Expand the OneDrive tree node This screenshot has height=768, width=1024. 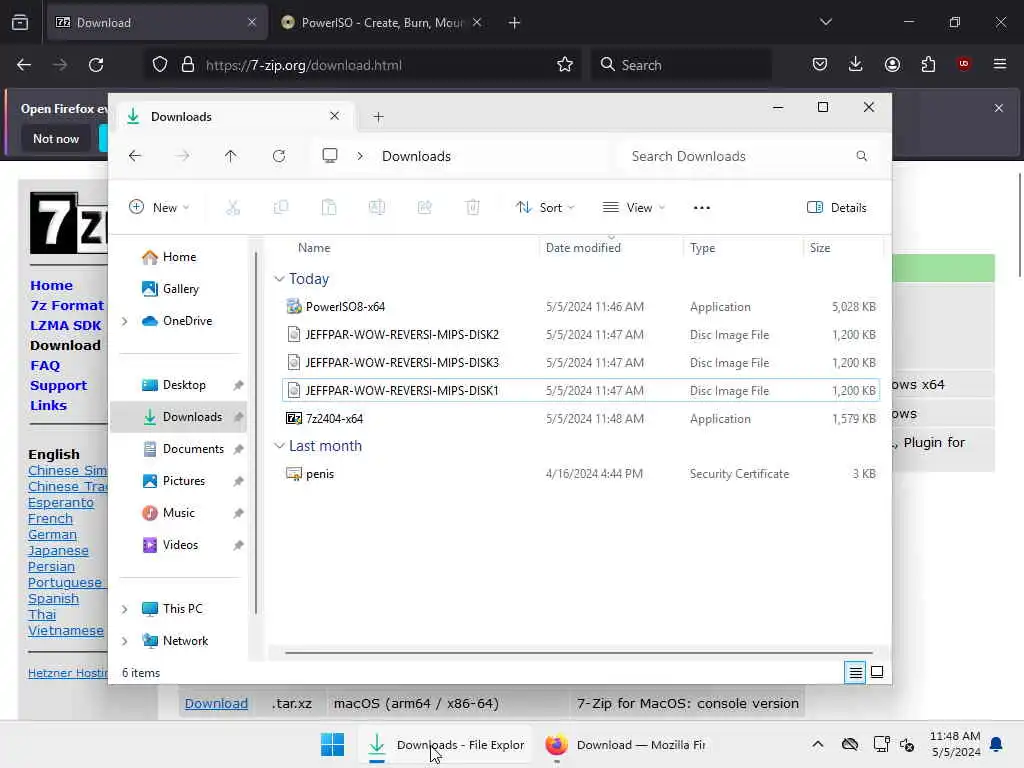[x=124, y=321]
